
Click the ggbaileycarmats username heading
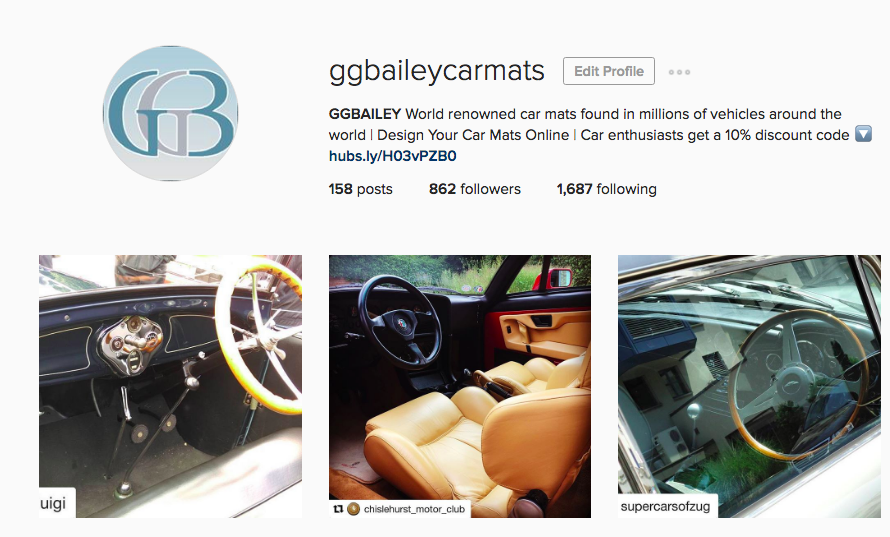click(x=436, y=72)
